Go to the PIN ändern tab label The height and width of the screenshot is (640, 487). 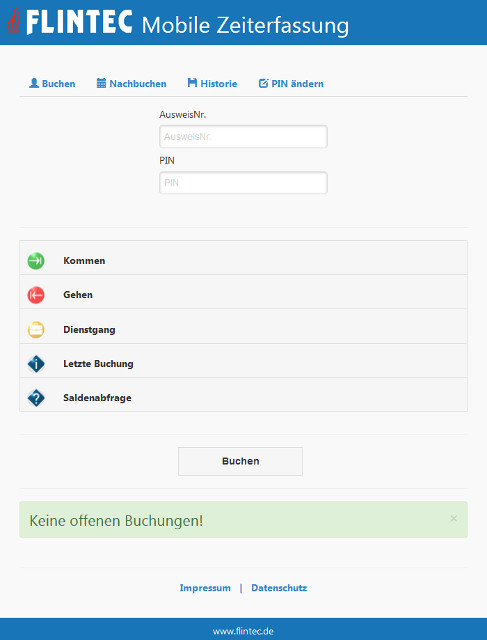tap(298, 84)
